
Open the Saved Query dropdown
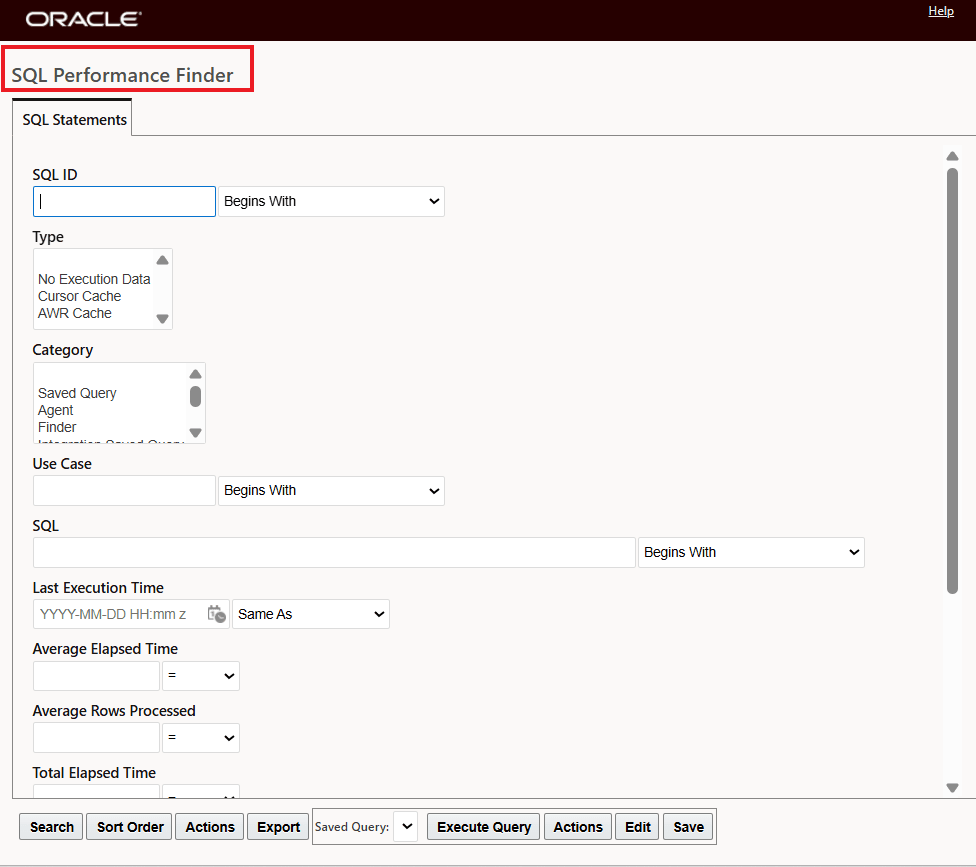pyautogui.click(x=405, y=826)
